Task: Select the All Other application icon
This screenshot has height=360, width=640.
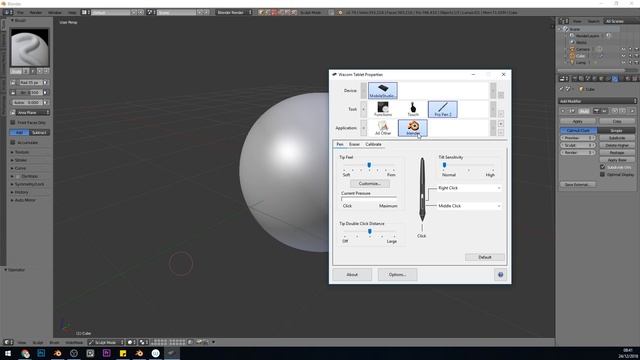Action: 383,128
